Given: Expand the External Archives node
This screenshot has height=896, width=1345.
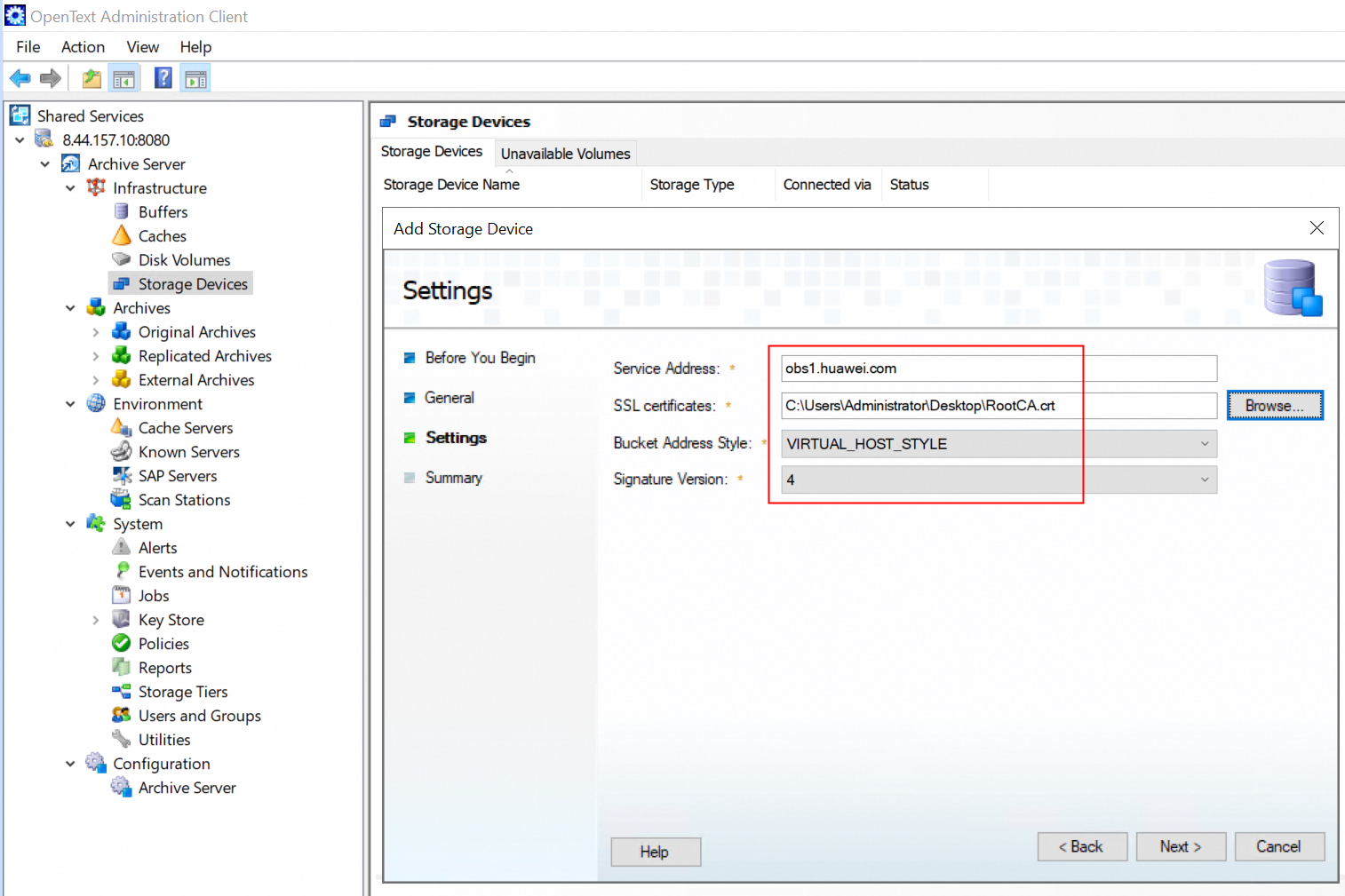Looking at the screenshot, I should [x=96, y=380].
